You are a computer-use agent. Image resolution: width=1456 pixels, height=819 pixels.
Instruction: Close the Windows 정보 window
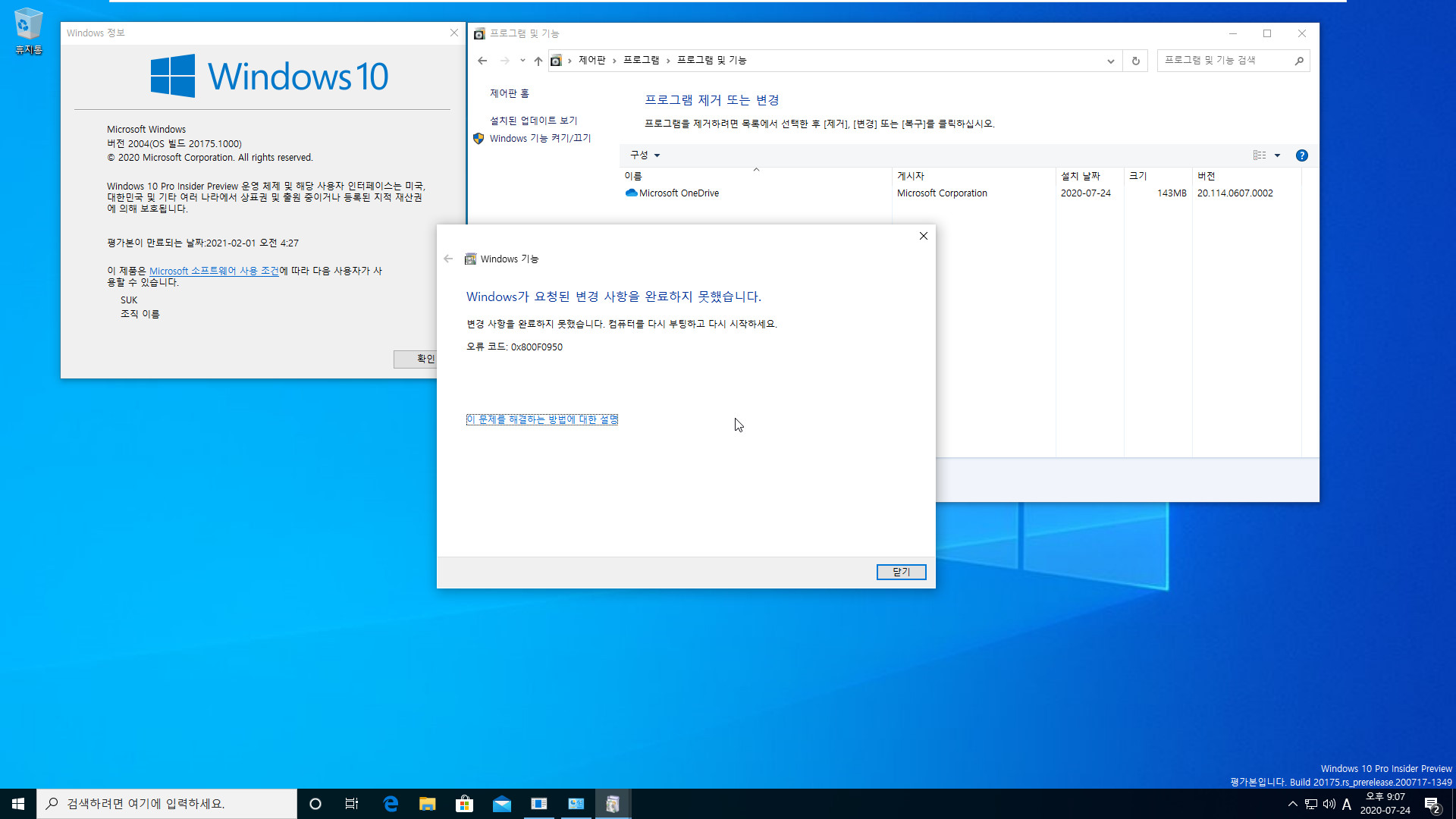[453, 33]
